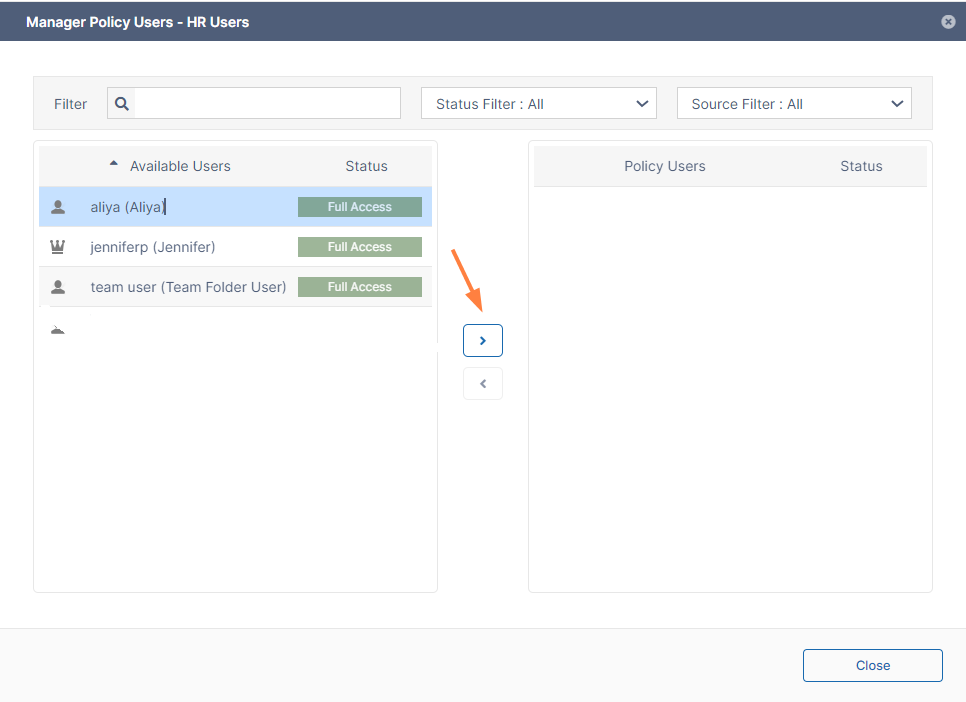Click the partially visible icon in the fourth row
966x702 pixels.
(58, 330)
